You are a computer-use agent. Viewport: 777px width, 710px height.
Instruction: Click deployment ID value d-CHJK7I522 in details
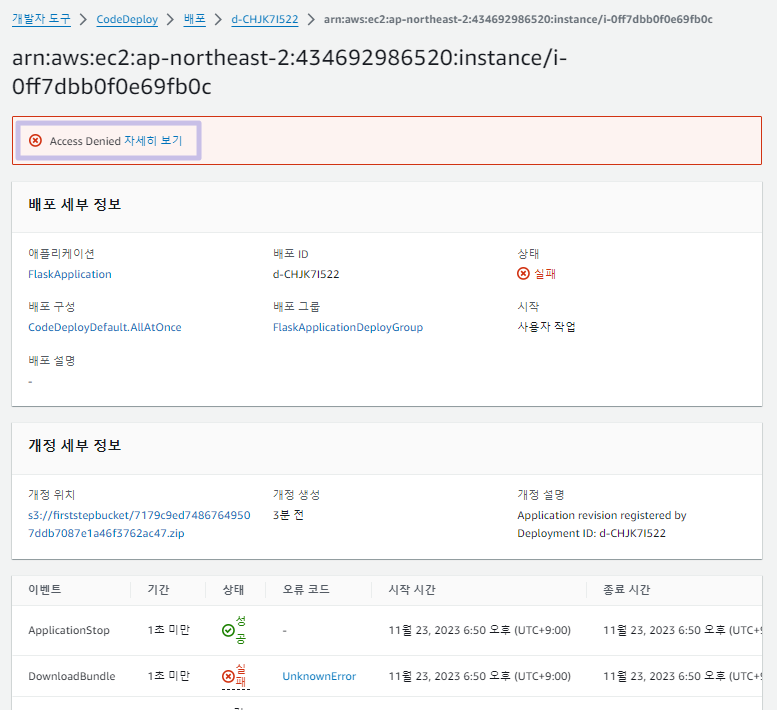pos(306,274)
